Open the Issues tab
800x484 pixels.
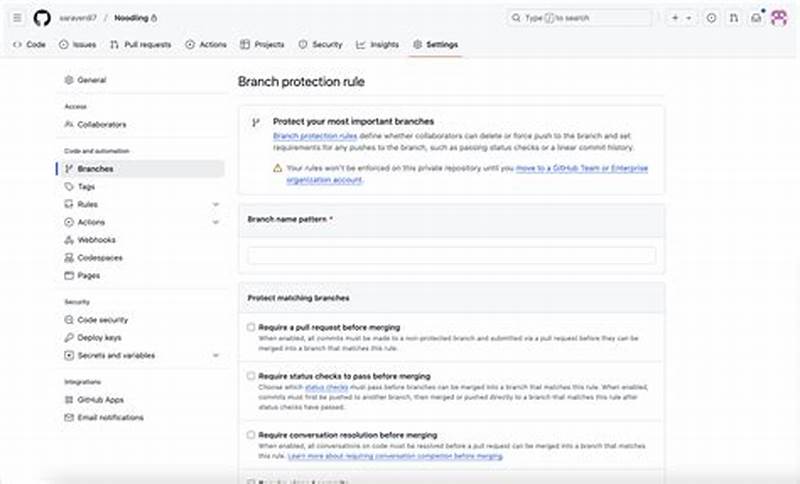pyautogui.click(x=78, y=44)
